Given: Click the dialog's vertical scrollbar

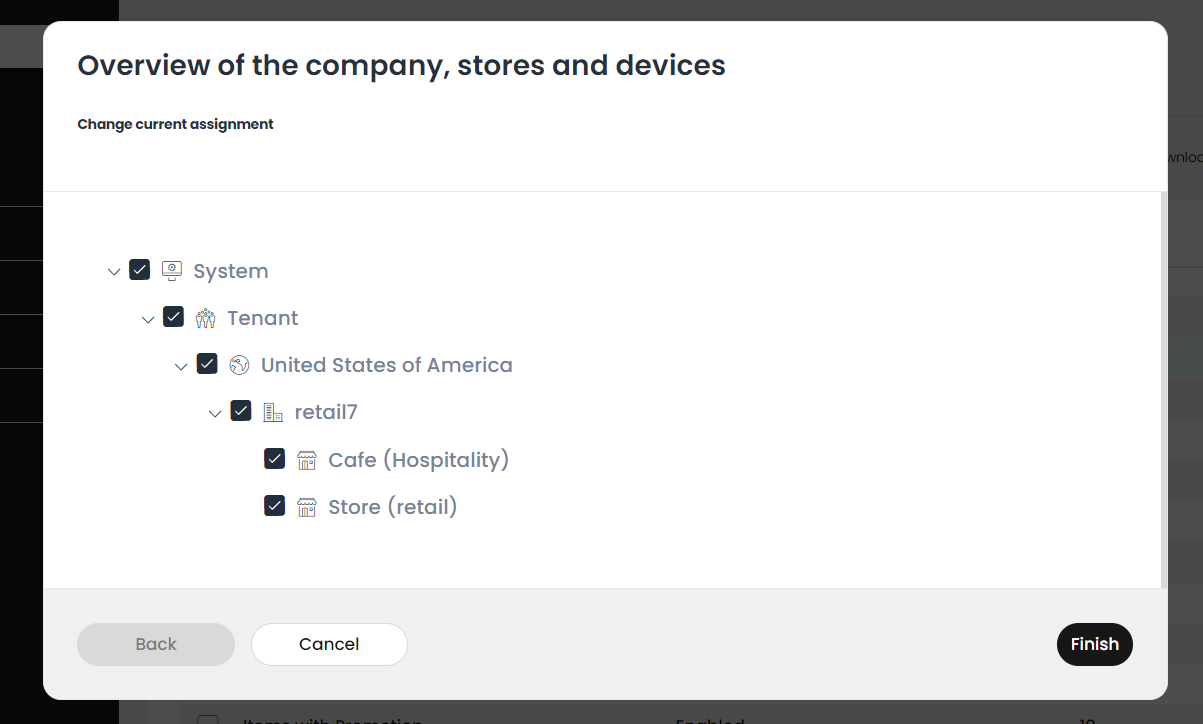Looking at the screenshot, I should pyautogui.click(x=1164, y=389).
